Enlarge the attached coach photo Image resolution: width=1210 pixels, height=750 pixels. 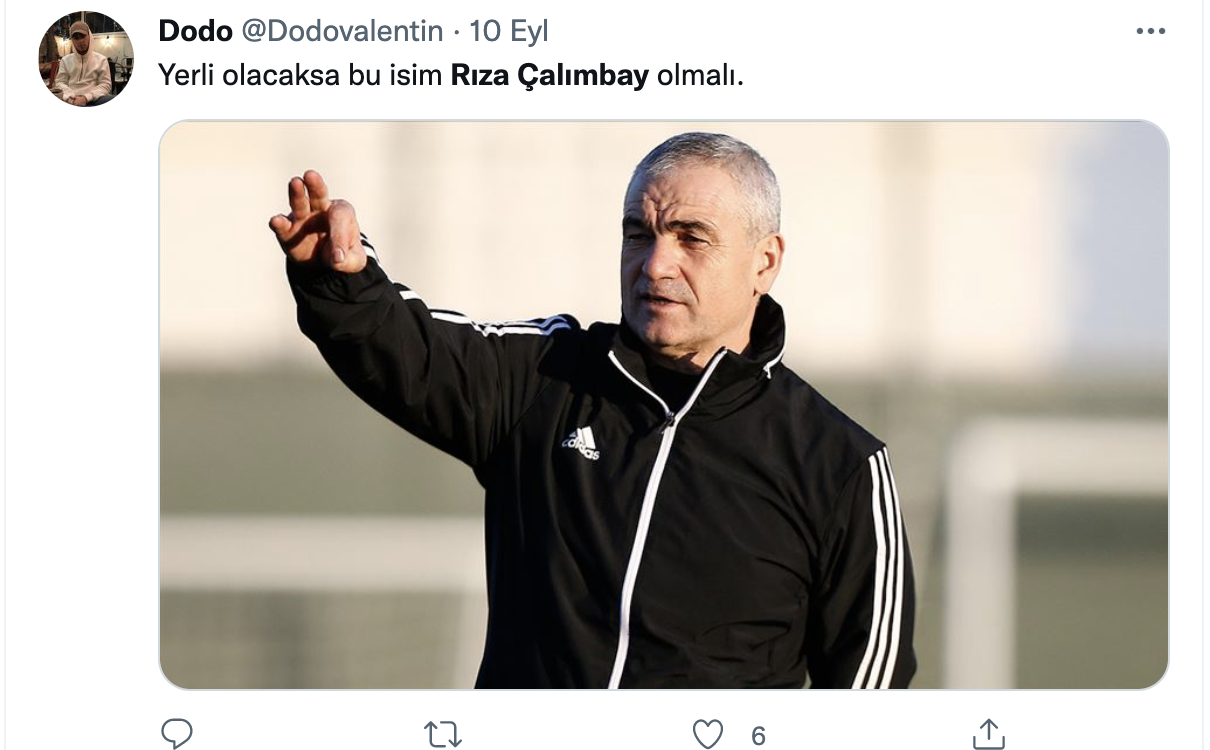664,405
